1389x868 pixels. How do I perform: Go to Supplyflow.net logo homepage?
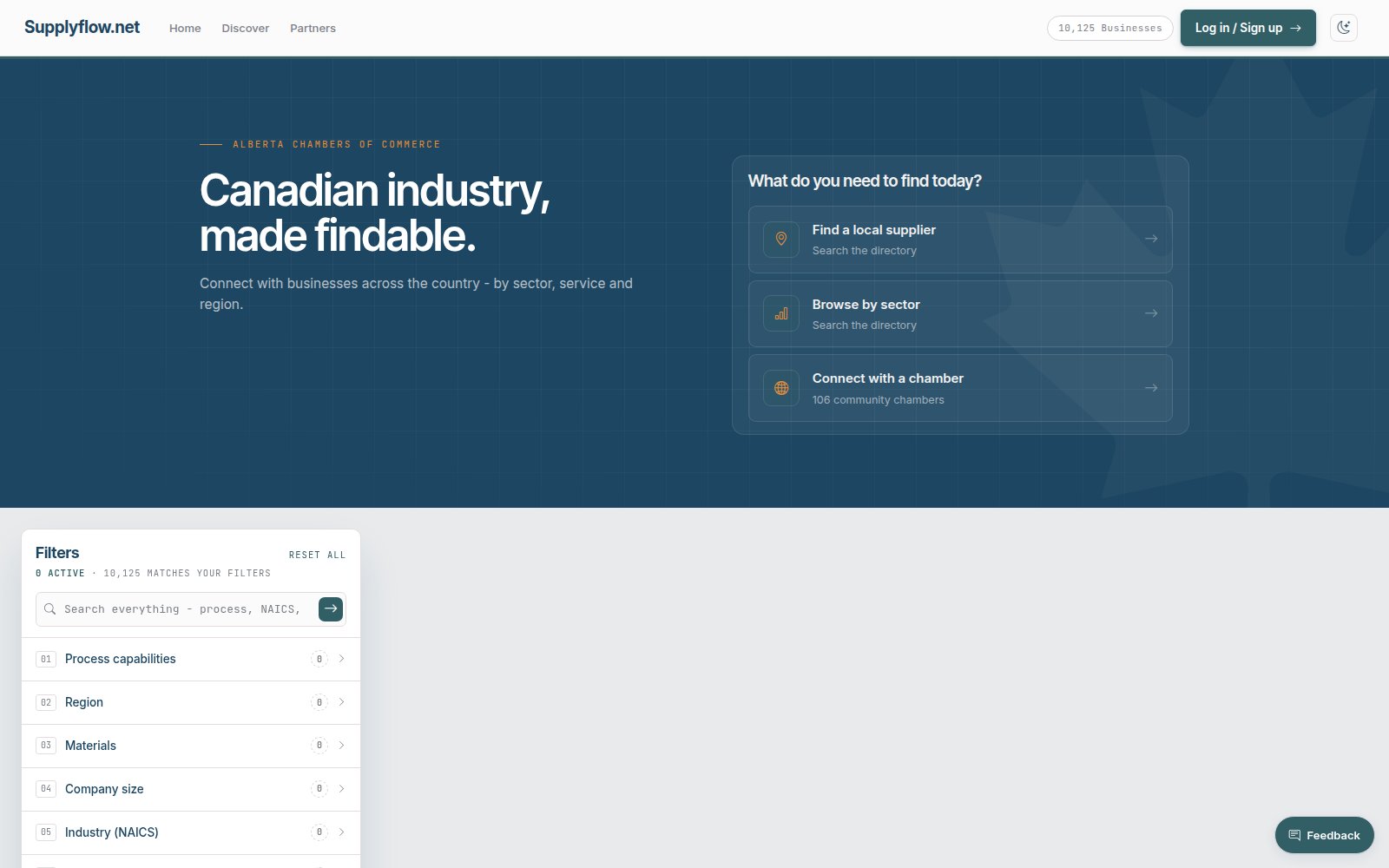point(82,27)
